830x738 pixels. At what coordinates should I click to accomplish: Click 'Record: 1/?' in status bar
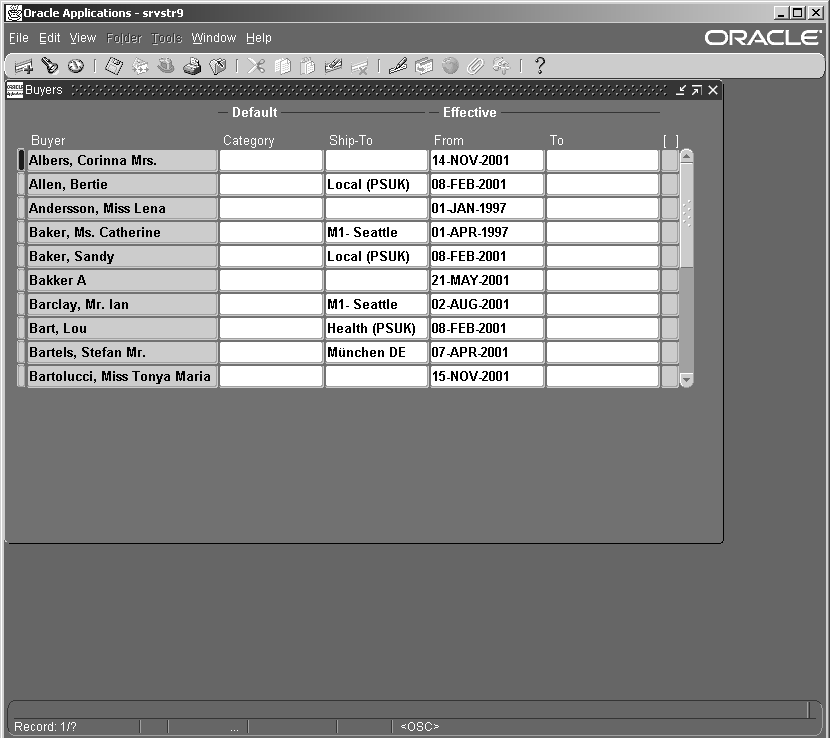coord(46,727)
